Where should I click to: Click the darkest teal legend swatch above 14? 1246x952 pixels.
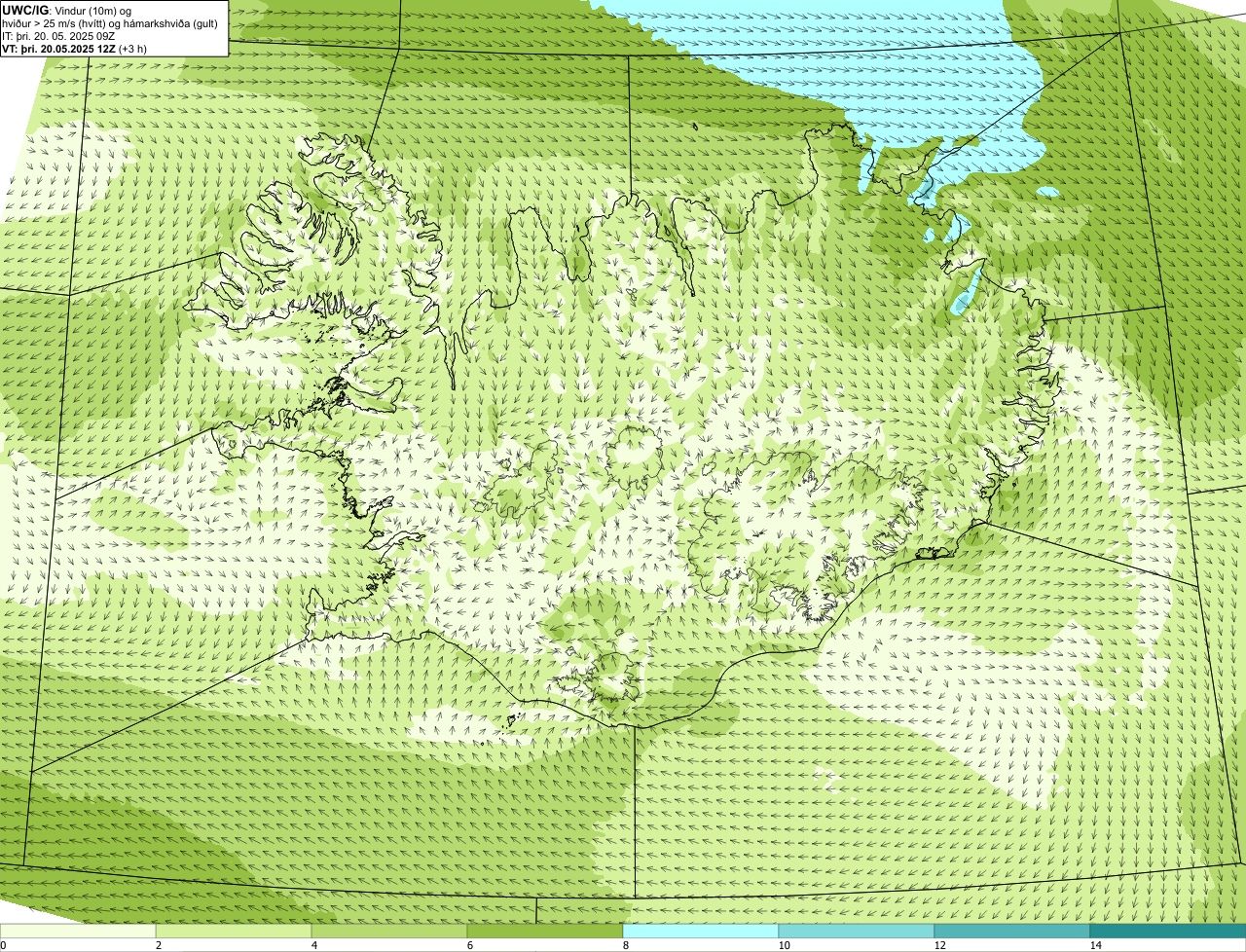[x=1168, y=931]
